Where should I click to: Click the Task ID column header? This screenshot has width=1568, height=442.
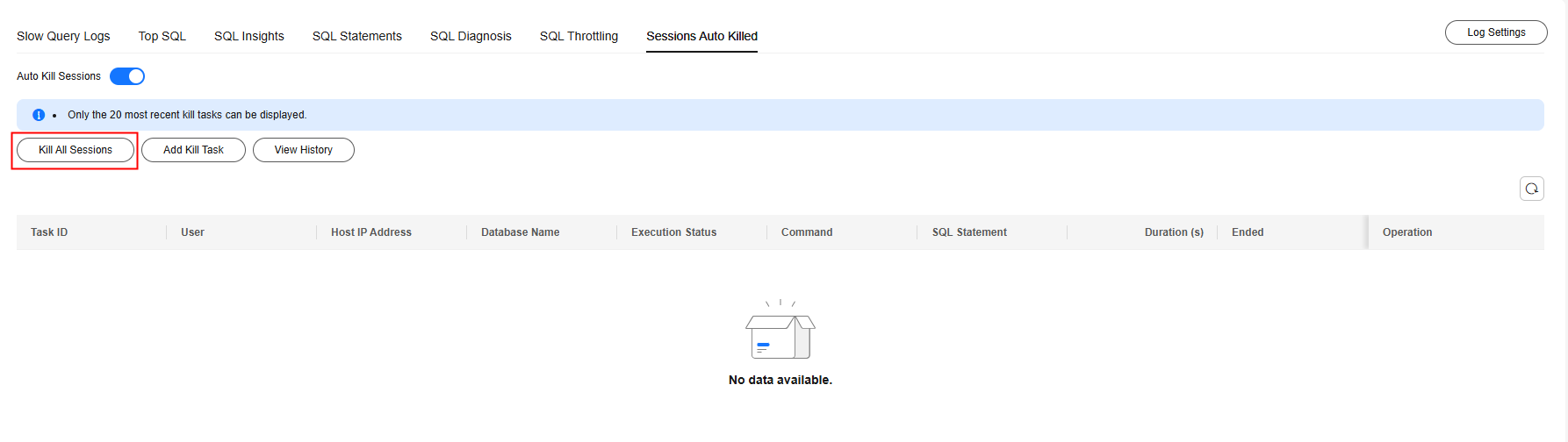49,232
